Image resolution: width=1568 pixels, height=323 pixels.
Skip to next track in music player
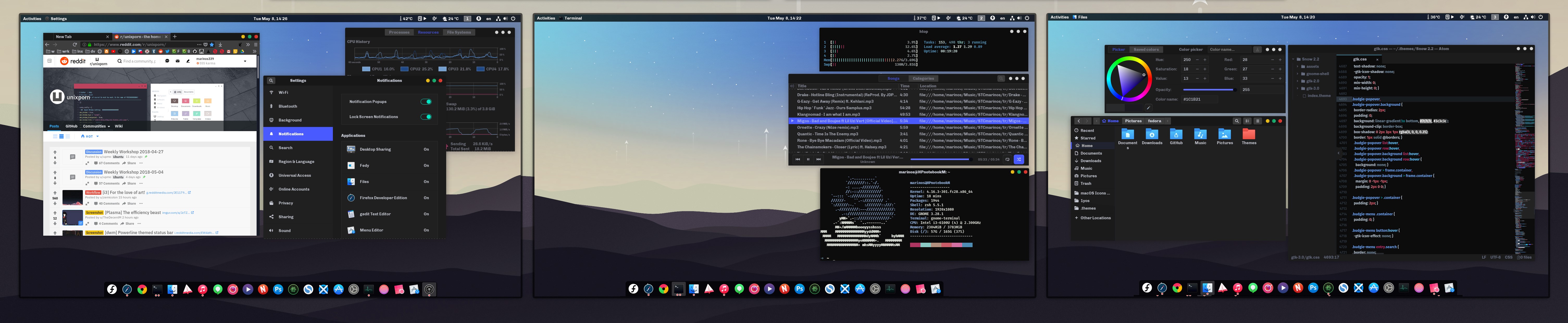point(819,159)
